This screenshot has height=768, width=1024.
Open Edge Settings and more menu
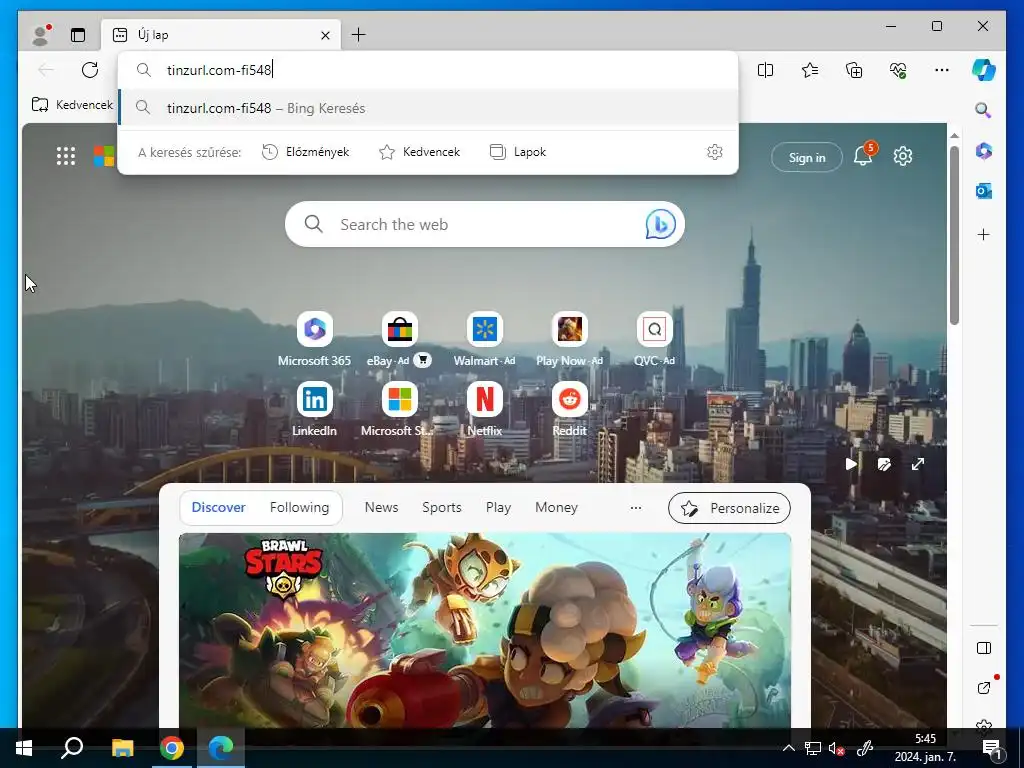pos(942,70)
